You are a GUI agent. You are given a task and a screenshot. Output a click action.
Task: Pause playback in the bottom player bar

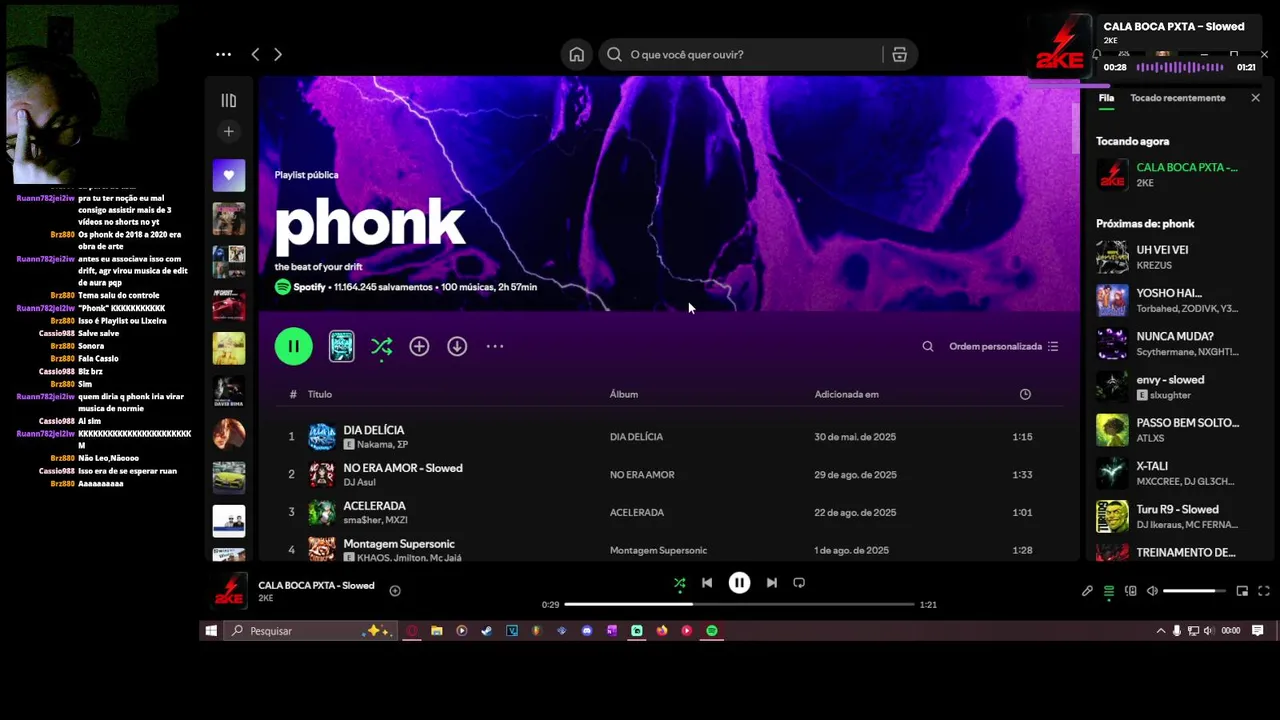coord(739,583)
